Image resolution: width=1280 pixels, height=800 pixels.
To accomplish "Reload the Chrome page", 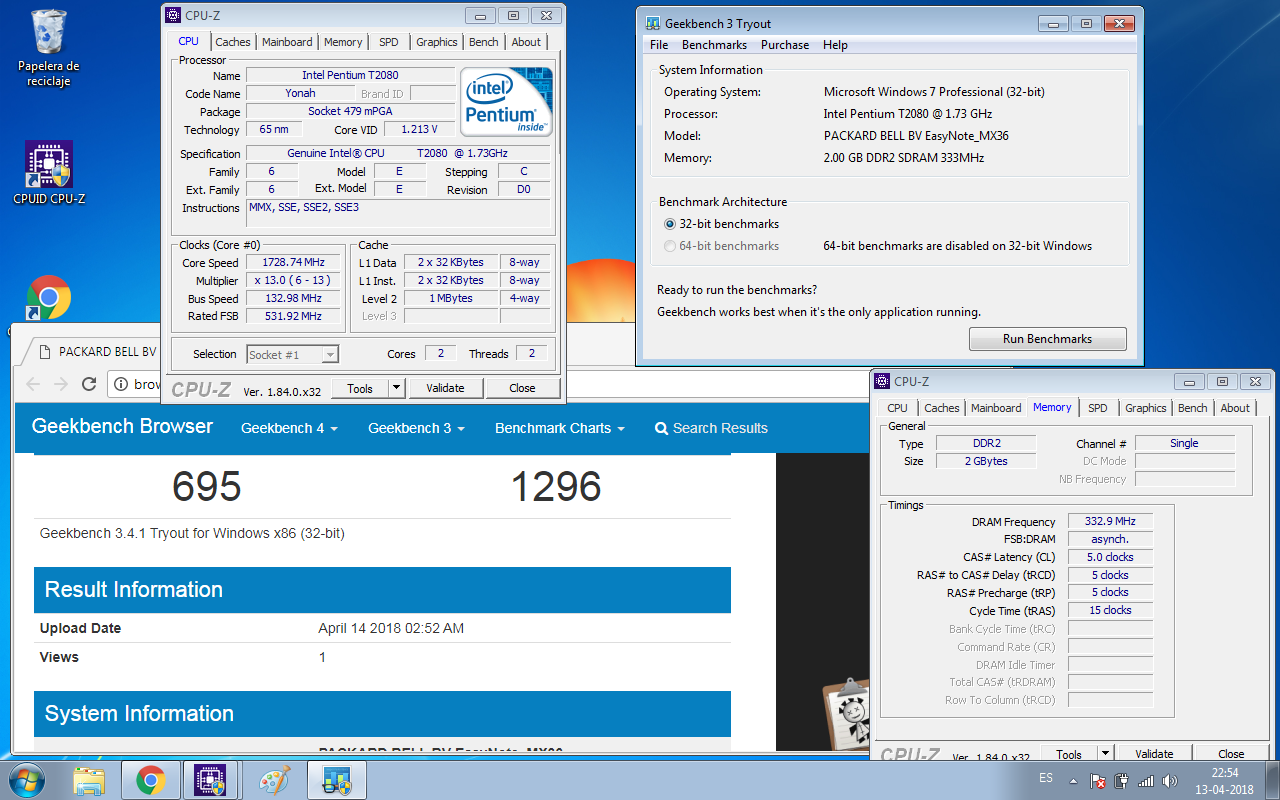I will pos(89,384).
